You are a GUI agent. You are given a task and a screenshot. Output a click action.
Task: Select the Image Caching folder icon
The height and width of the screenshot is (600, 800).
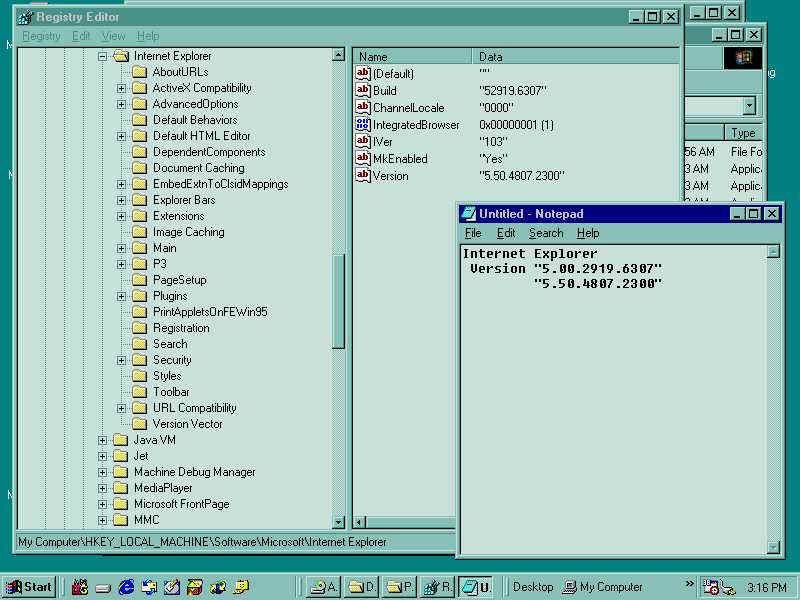[x=139, y=232]
